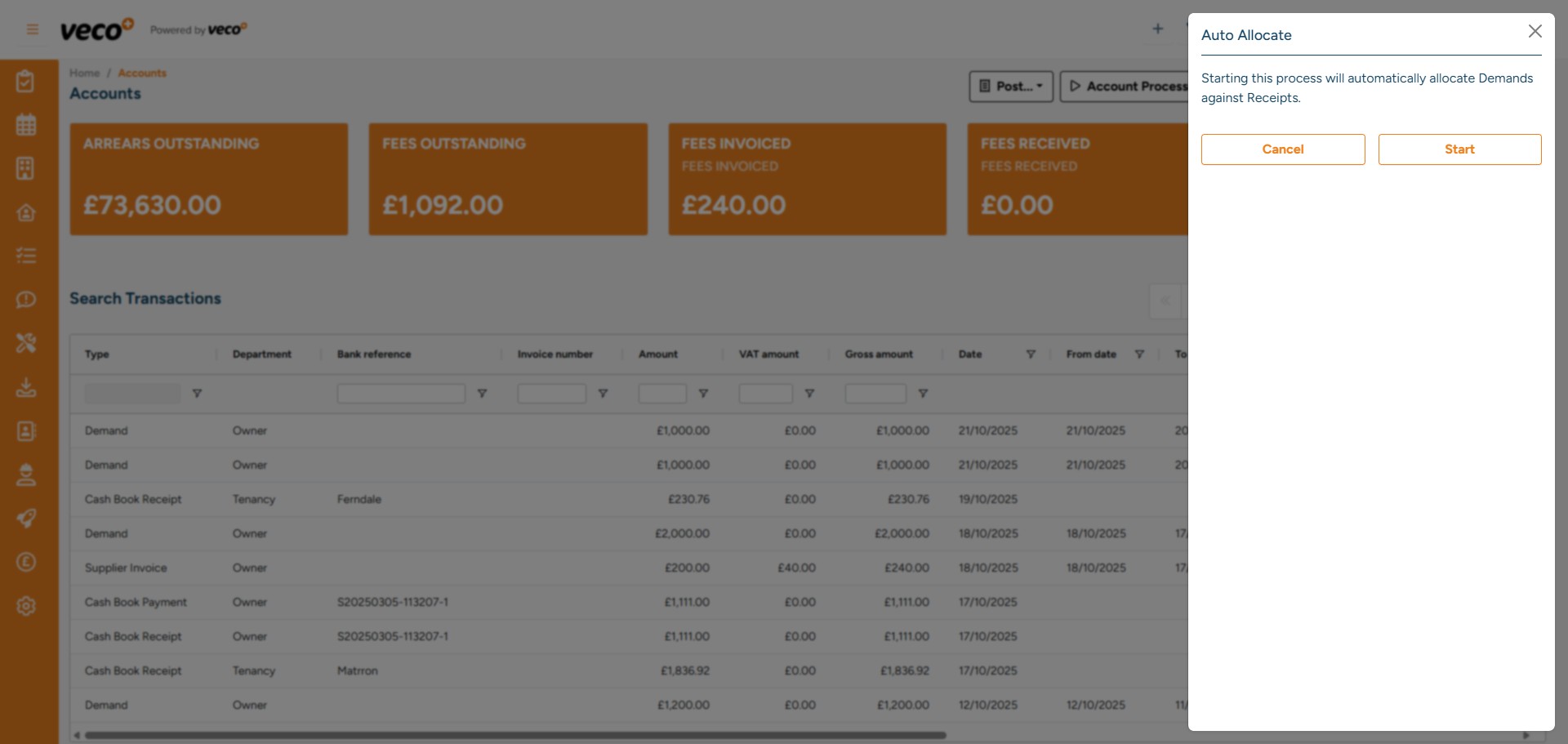
Task: Open the hamburger navigation menu
Action: pyautogui.click(x=32, y=29)
